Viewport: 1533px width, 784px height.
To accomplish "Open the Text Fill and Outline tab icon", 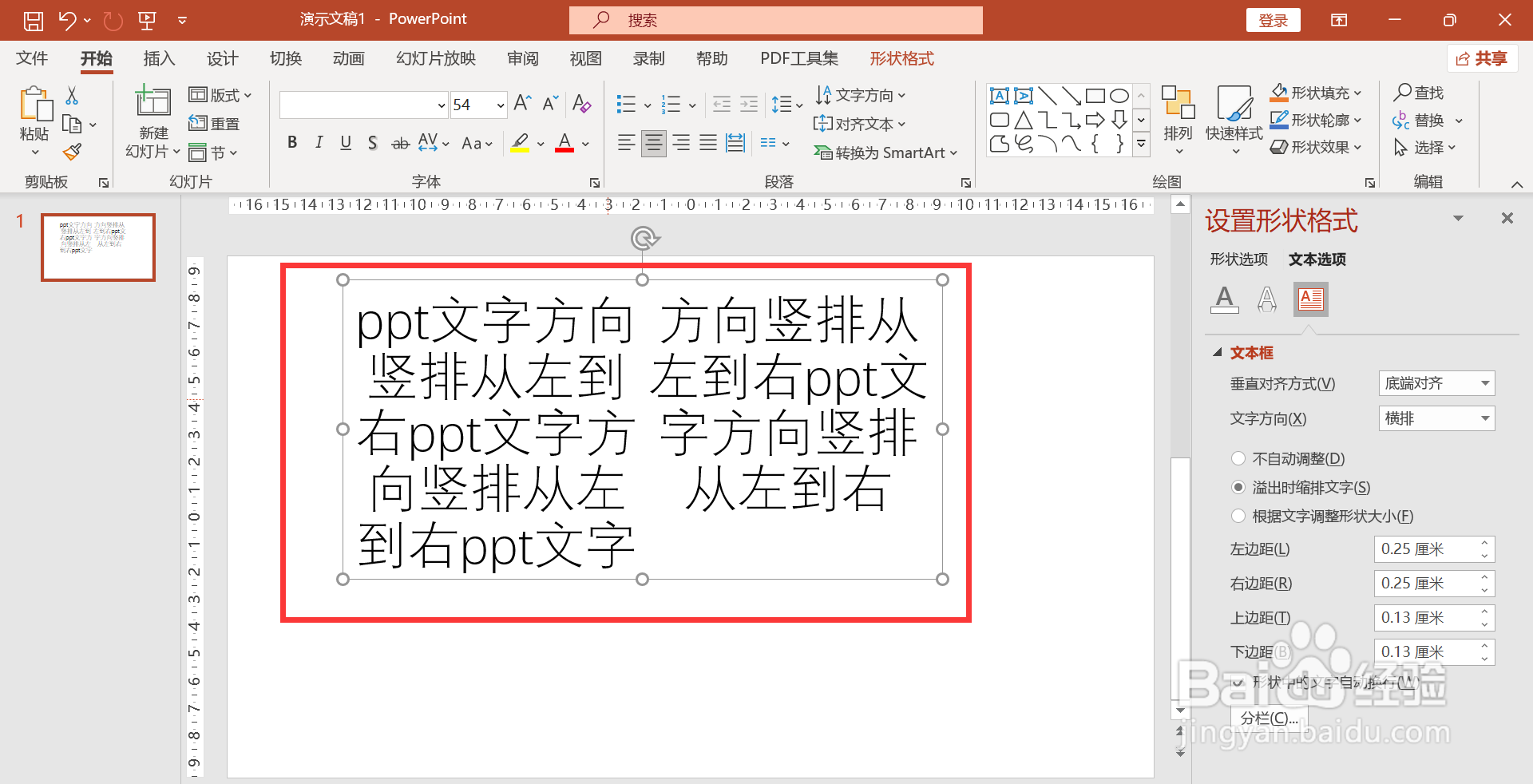I will click(x=1224, y=299).
